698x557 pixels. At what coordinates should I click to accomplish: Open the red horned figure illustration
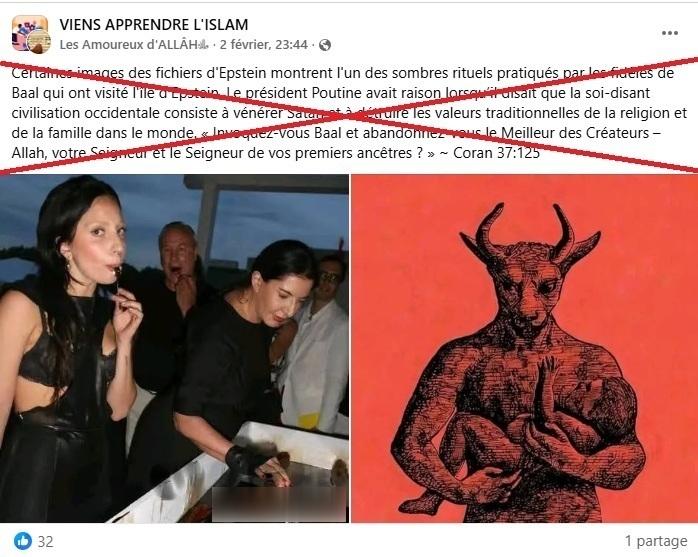[524, 348]
